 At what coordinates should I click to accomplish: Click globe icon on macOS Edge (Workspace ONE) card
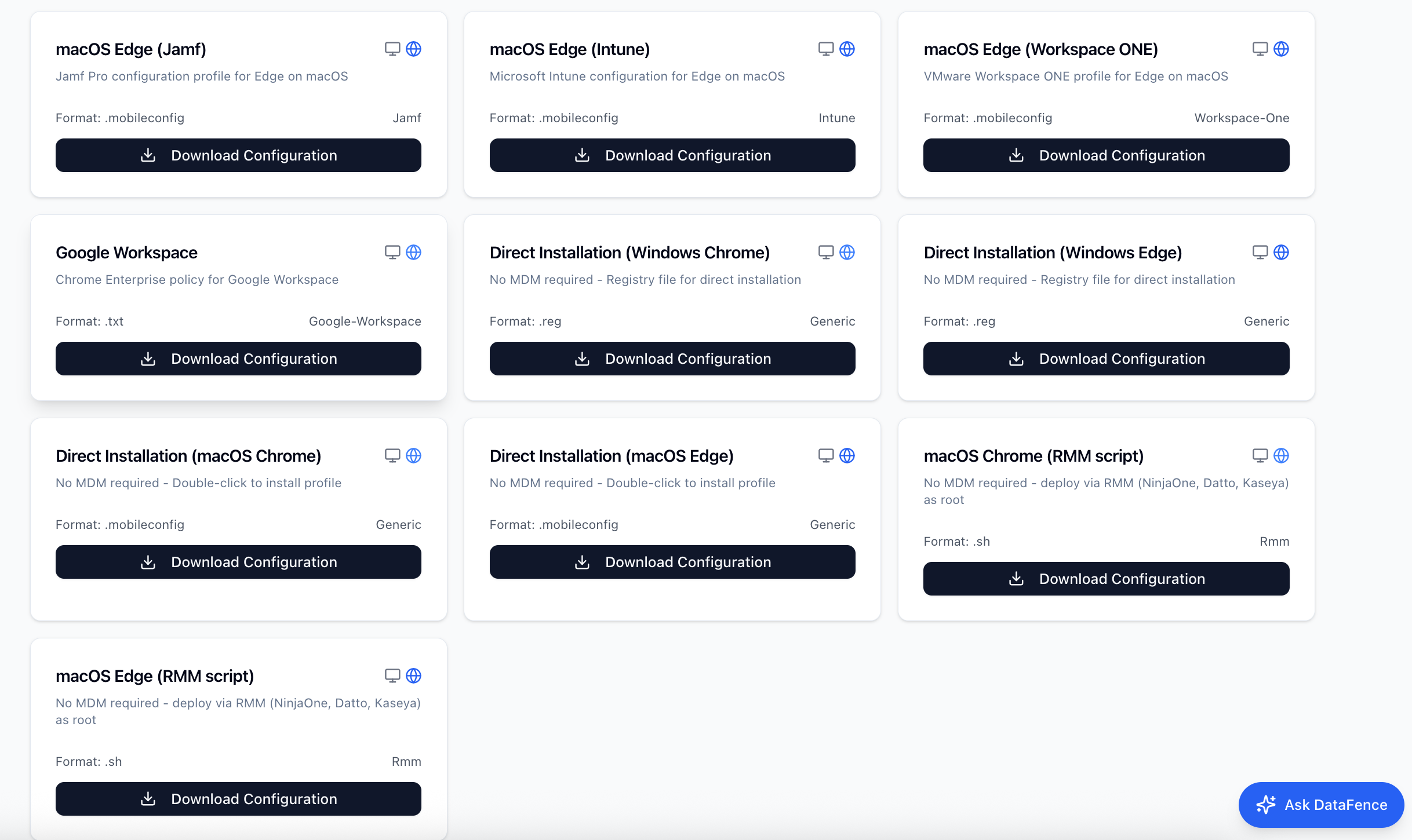coord(1281,49)
